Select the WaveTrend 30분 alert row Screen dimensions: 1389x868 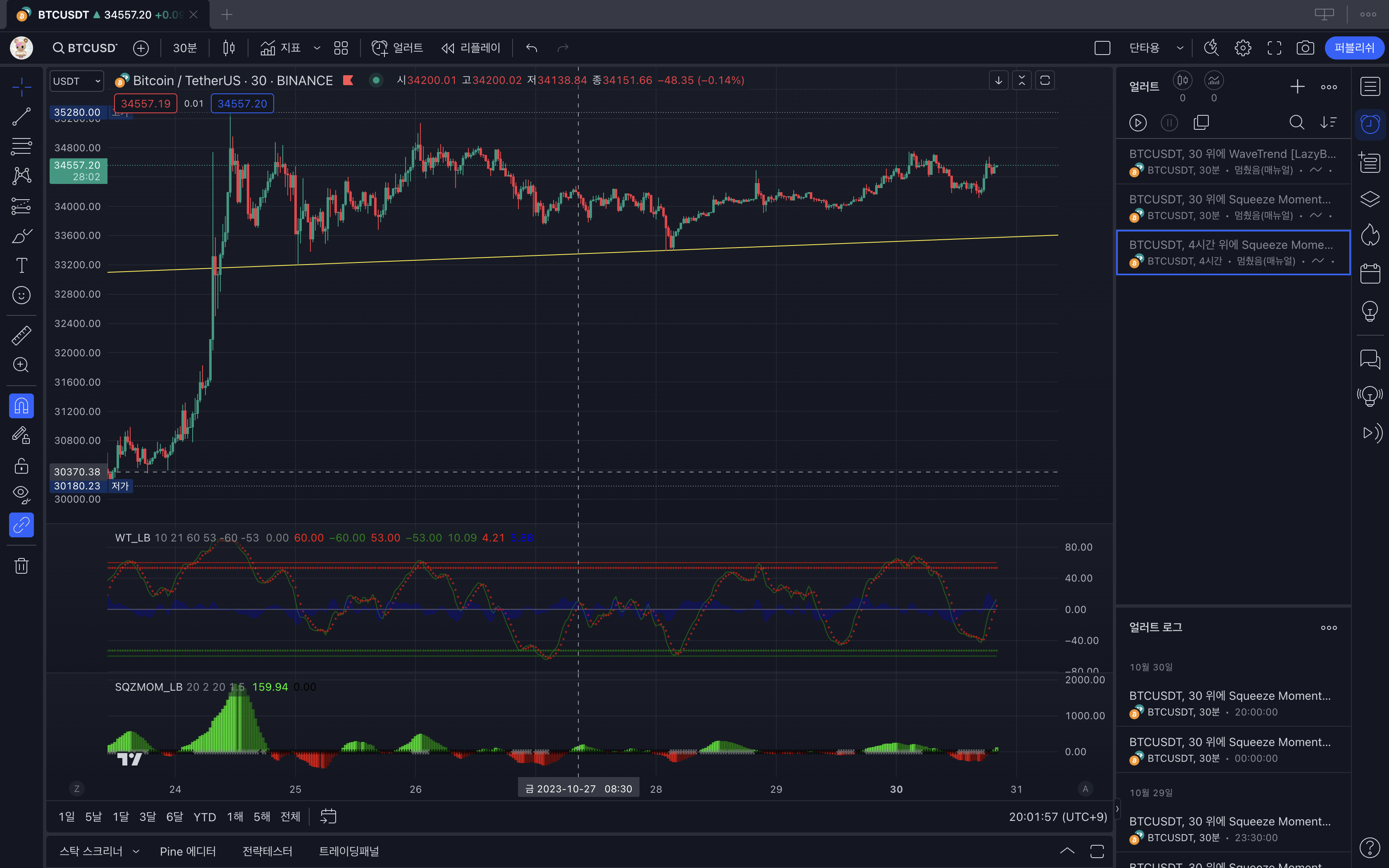[1233, 161]
